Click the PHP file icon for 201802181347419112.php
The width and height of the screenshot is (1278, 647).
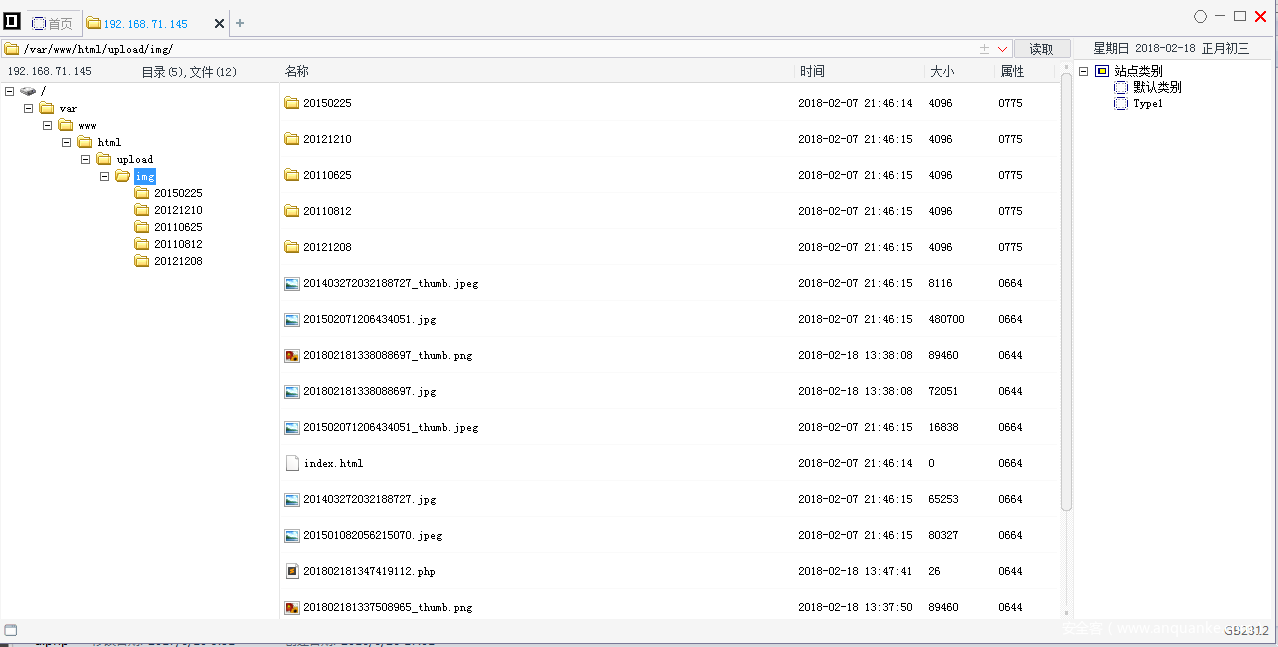[292, 571]
